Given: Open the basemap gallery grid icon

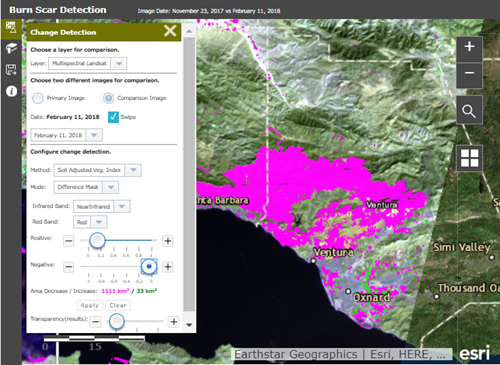Looking at the screenshot, I should coord(469,158).
